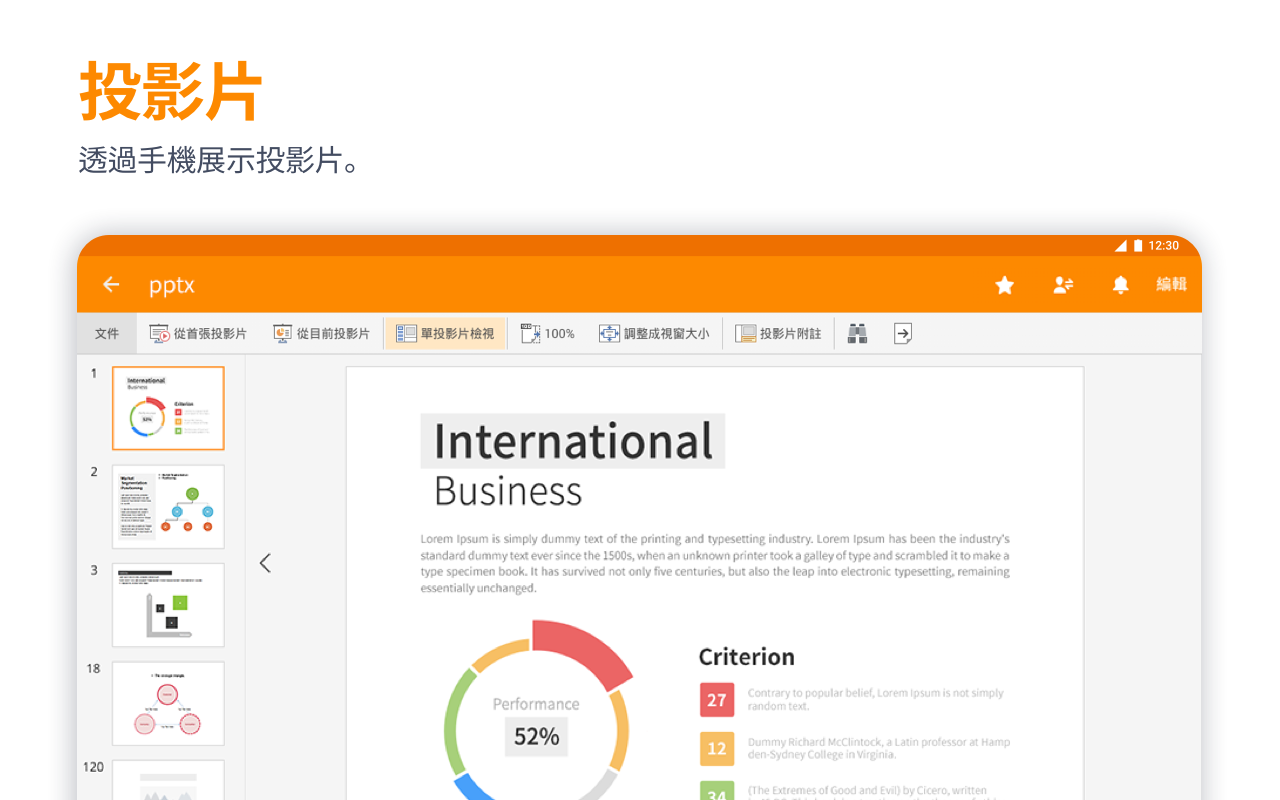The width and height of the screenshot is (1280, 800).
Task: Click the Criterion heading
Action: (x=747, y=657)
